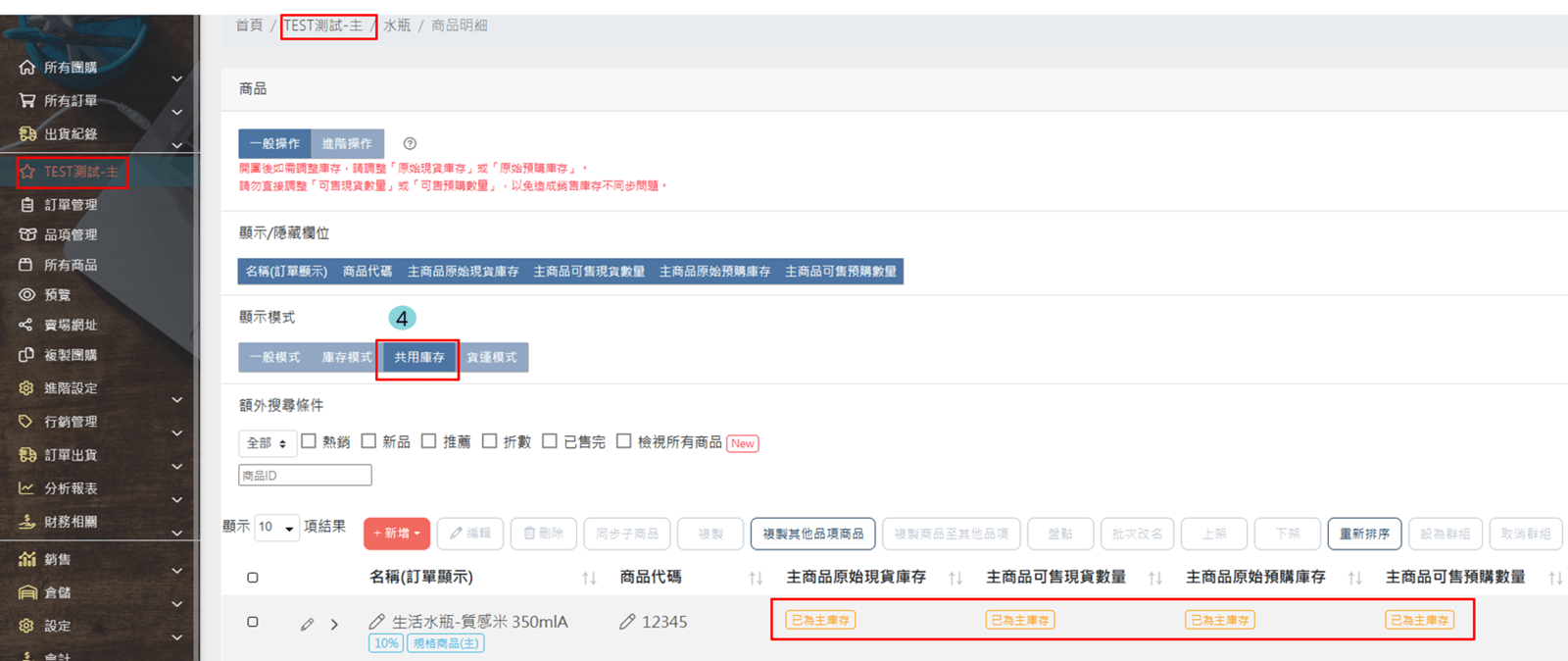Select the 共用庫存 display mode

pyautogui.click(x=418, y=357)
